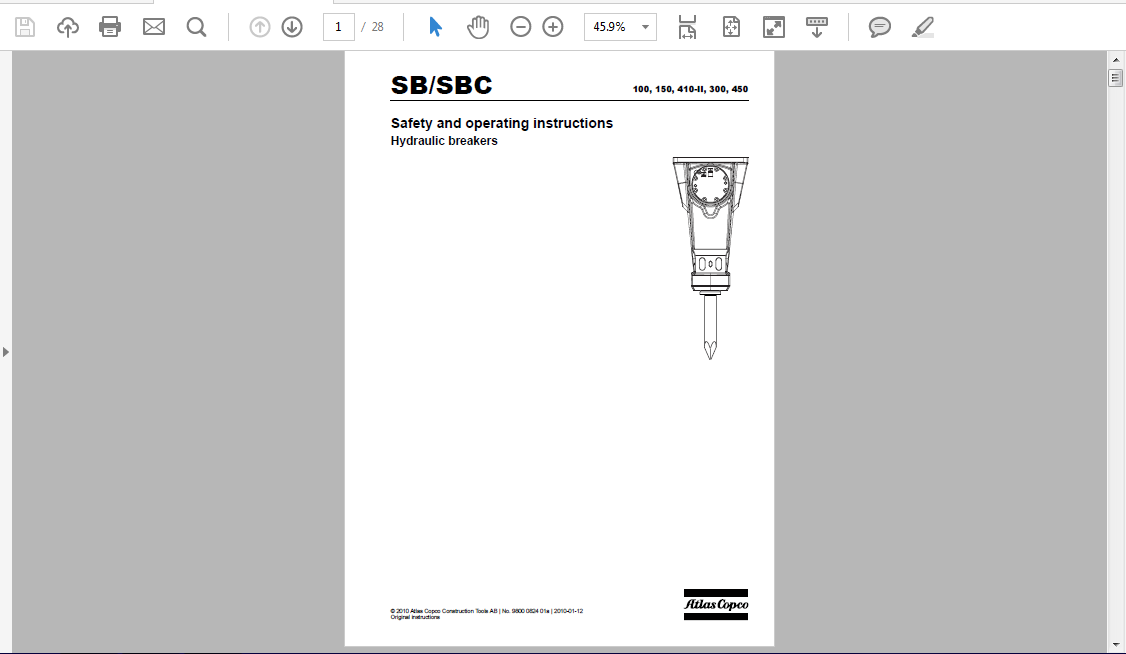Zoom in with plus button

pos(552,27)
